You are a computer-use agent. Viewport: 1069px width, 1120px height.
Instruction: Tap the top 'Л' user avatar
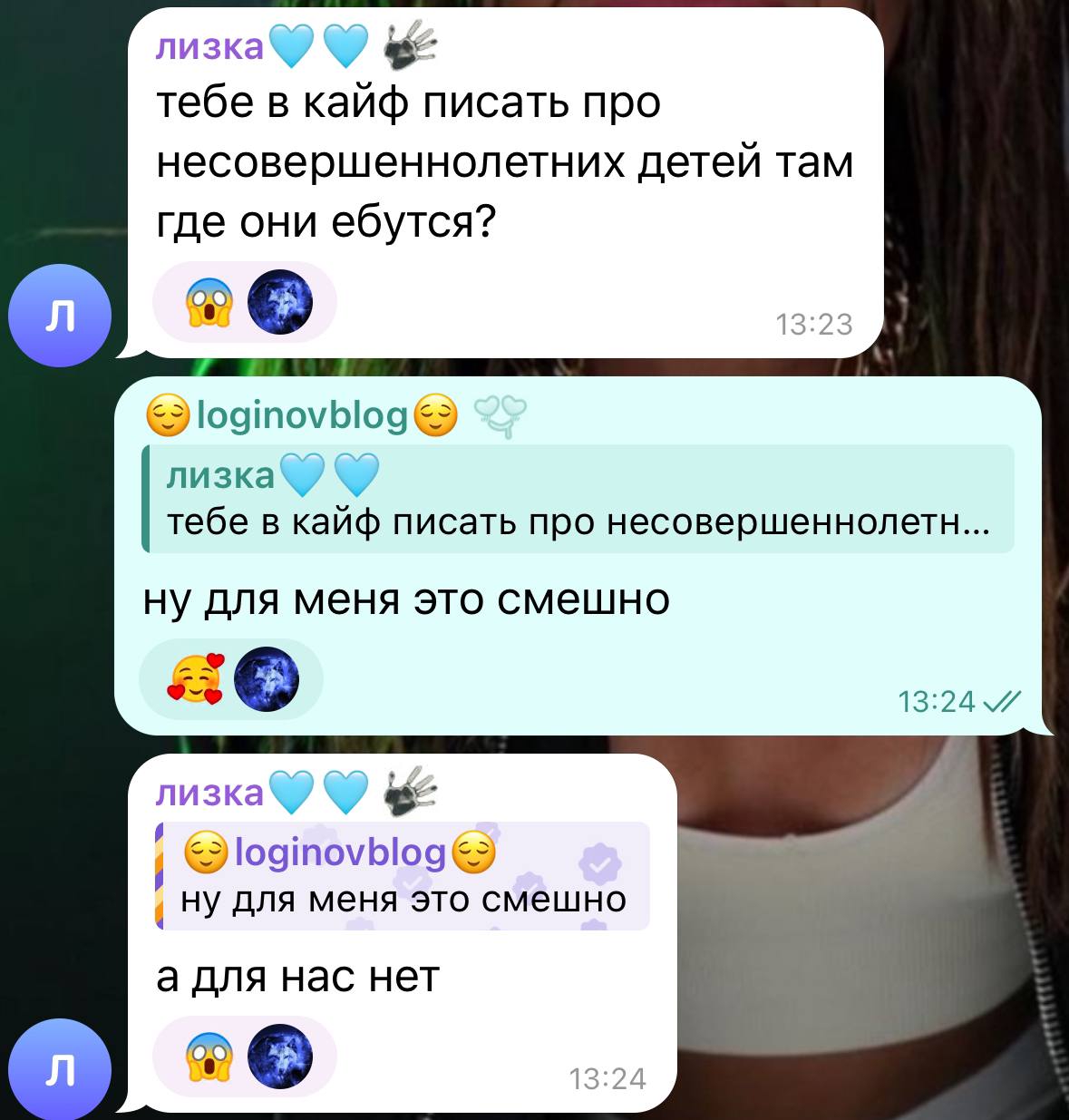(59, 315)
